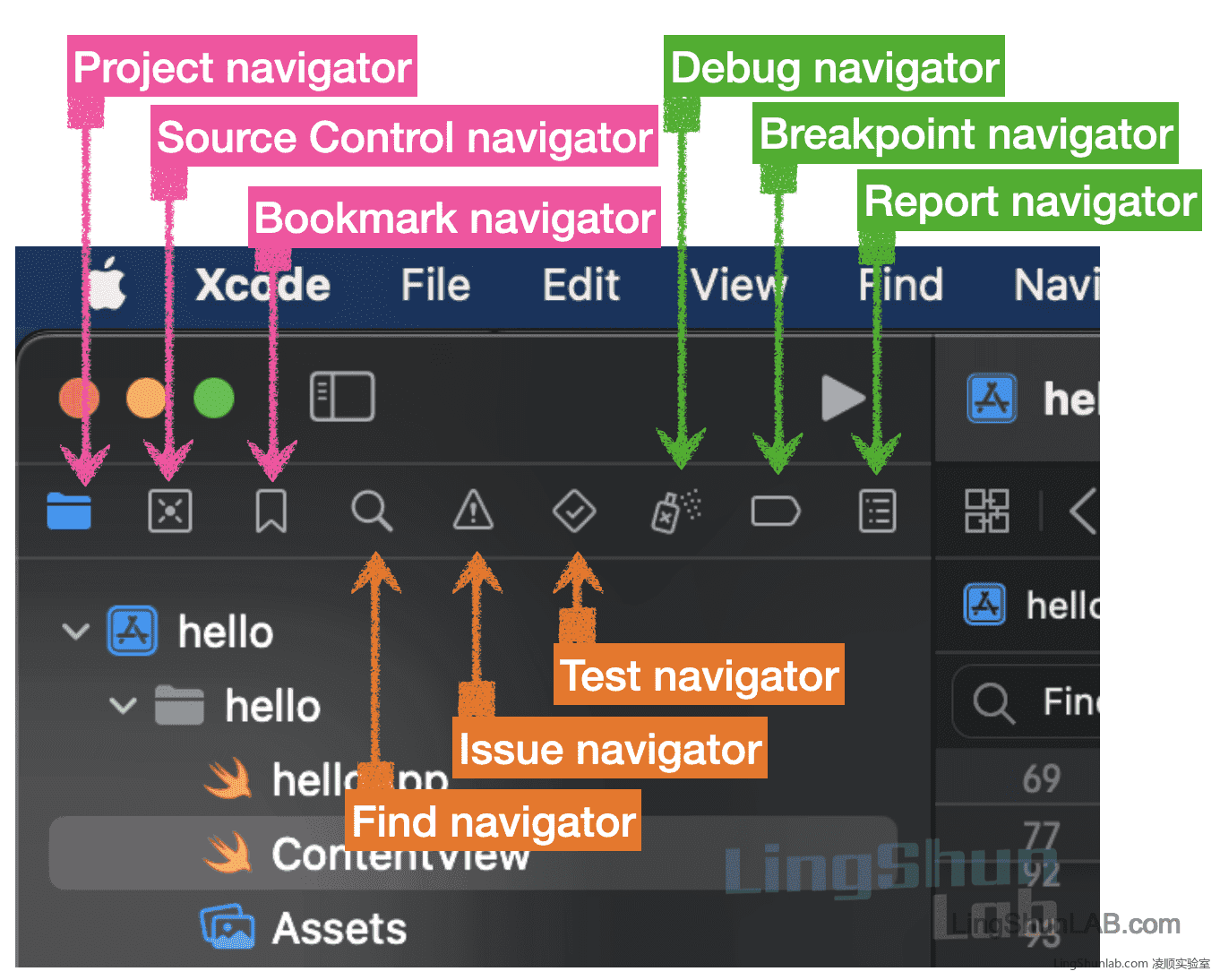
Task: Open the Edit menu
Action: tap(580, 286)
